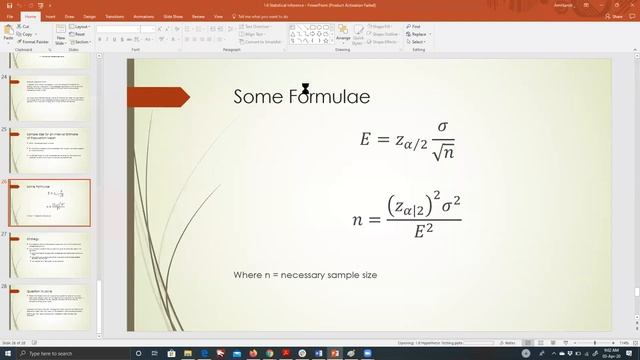
Task: Open the comments pane icon
Action: pyautogui.click(x=632, y=16)
